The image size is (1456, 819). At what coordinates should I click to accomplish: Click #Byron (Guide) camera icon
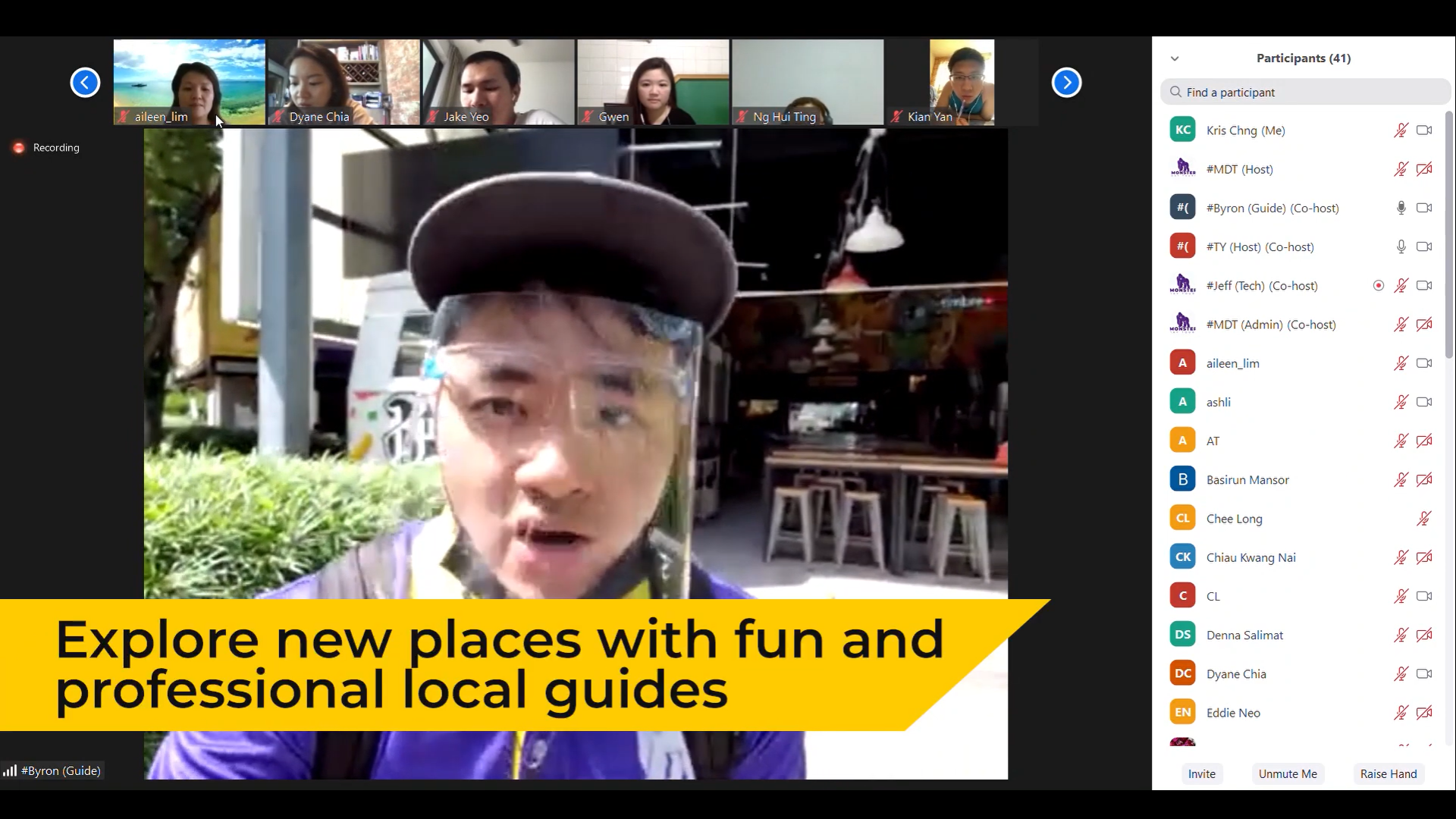pos(1424,208)
